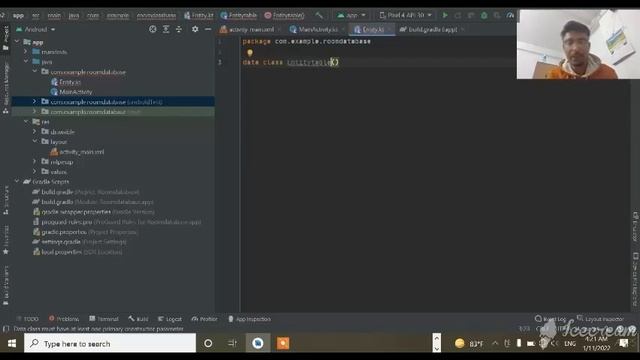The image size is (640, 360).
Task: Open the App Inspection tool window
Action: 249,319
